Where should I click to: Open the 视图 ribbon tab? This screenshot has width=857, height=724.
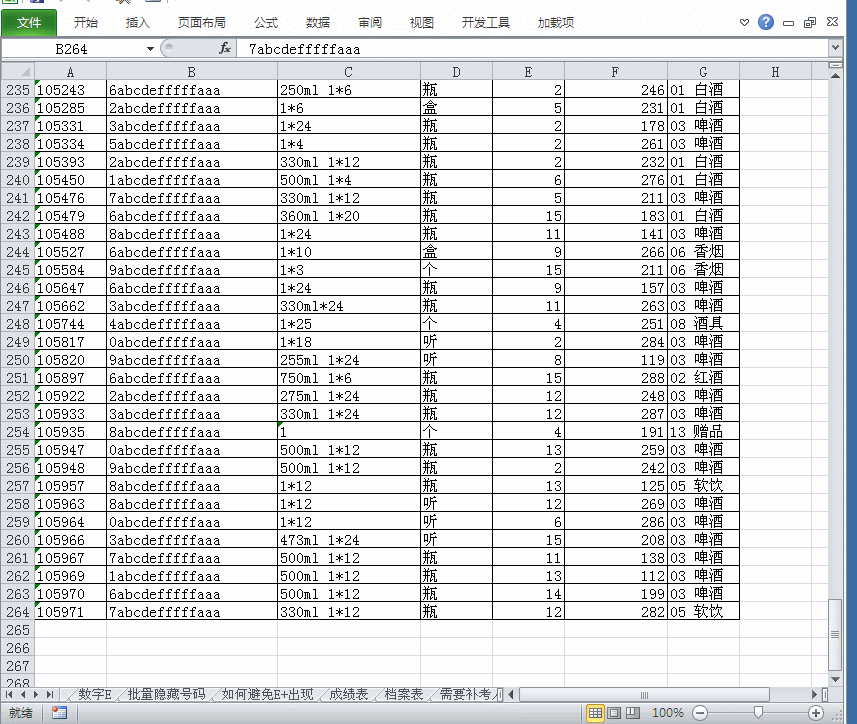[x=422, y=23]
